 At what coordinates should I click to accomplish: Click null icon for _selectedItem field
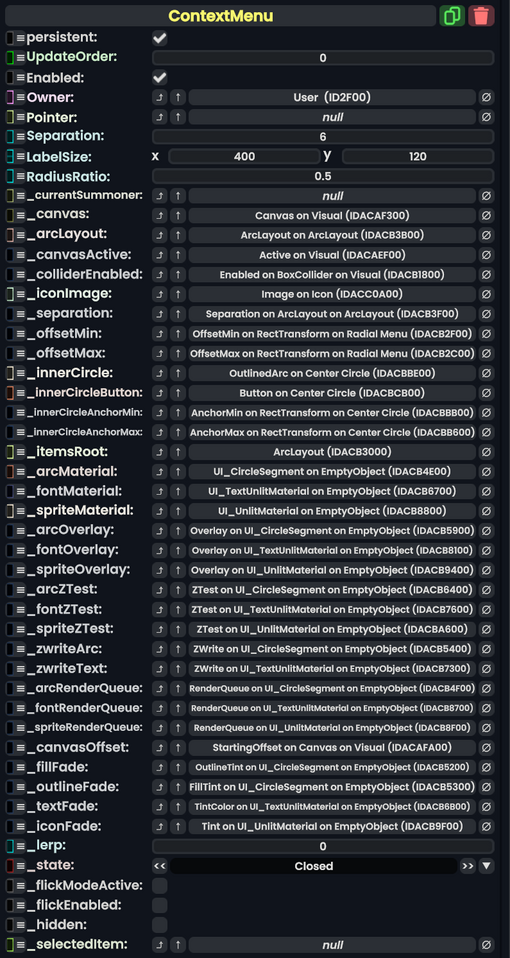[x=486, y=945]
